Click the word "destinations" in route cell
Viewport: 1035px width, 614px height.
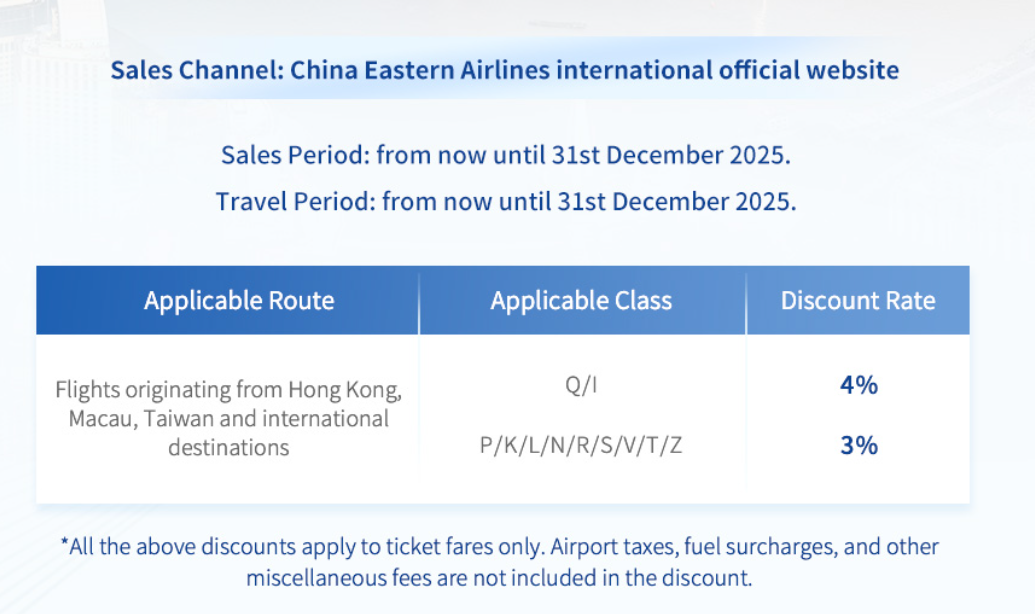click(x=229, y=447)
